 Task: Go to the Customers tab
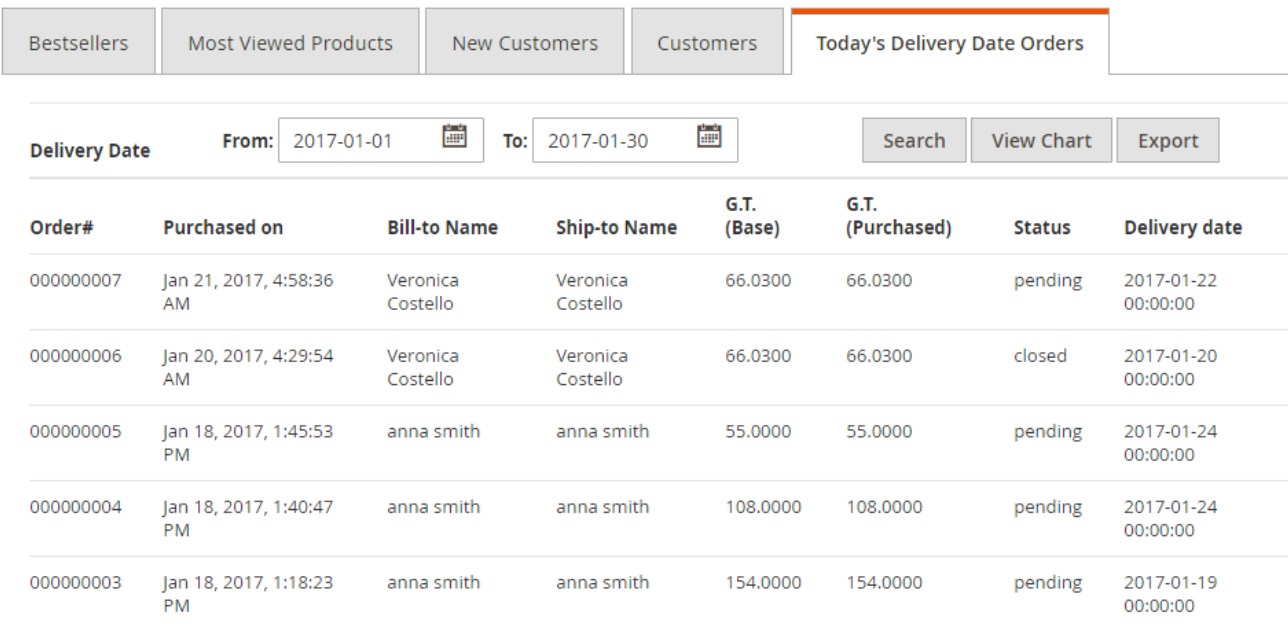point(707,43)
